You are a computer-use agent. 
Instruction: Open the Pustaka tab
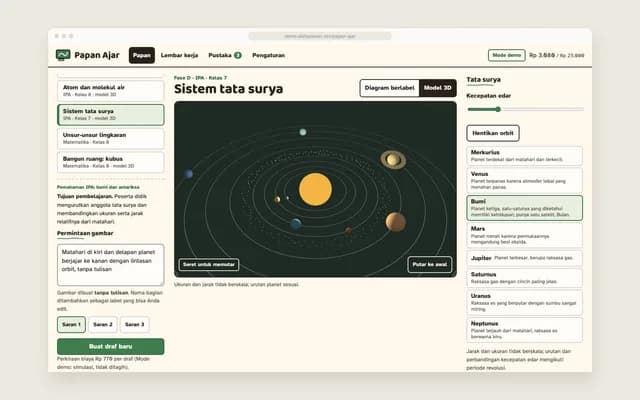(225, 55)
